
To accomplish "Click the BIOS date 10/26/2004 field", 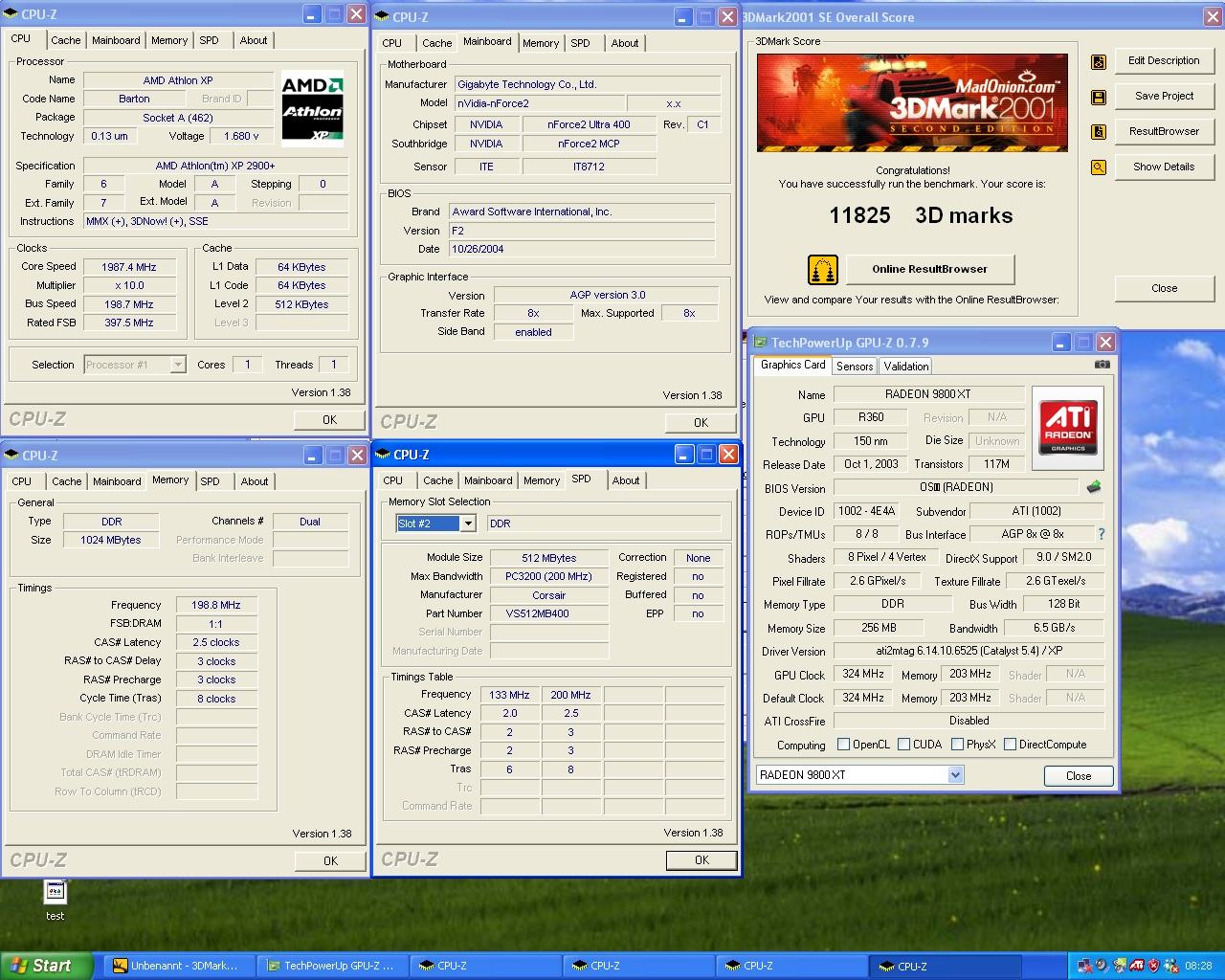I will [x=582, y=249].
